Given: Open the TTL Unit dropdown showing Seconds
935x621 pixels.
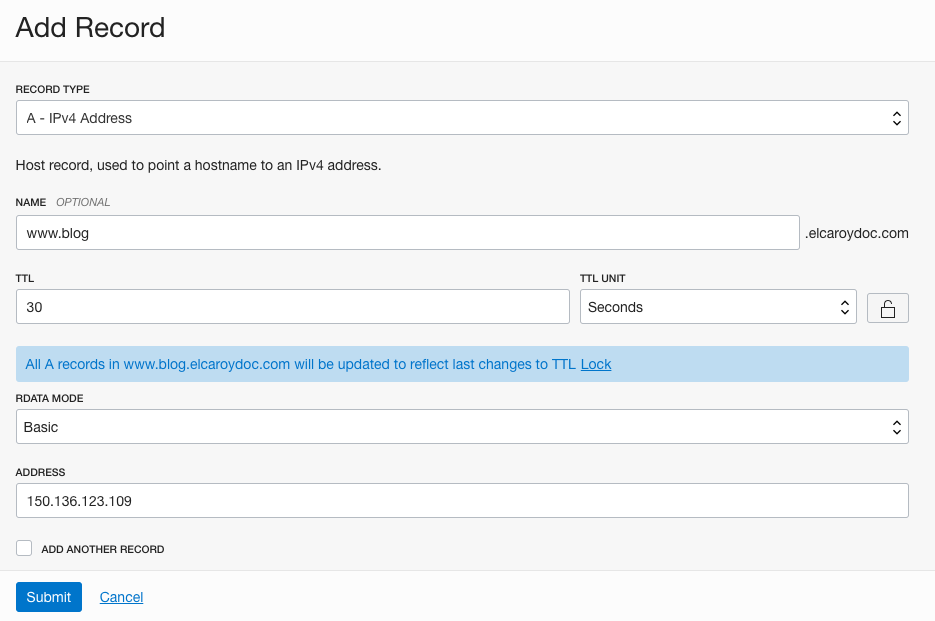Looking at the screenshot, I should tap(718, 307).
